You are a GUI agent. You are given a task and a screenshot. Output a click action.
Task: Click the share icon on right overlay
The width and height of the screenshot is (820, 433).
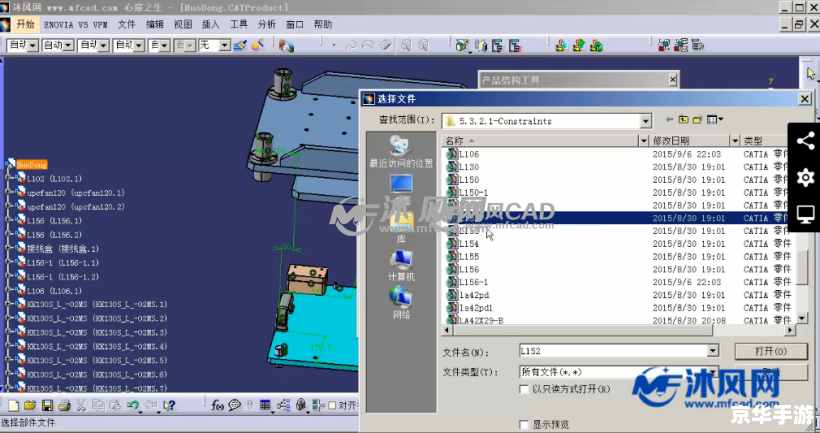pyautogui.click(x=805, y=141)
